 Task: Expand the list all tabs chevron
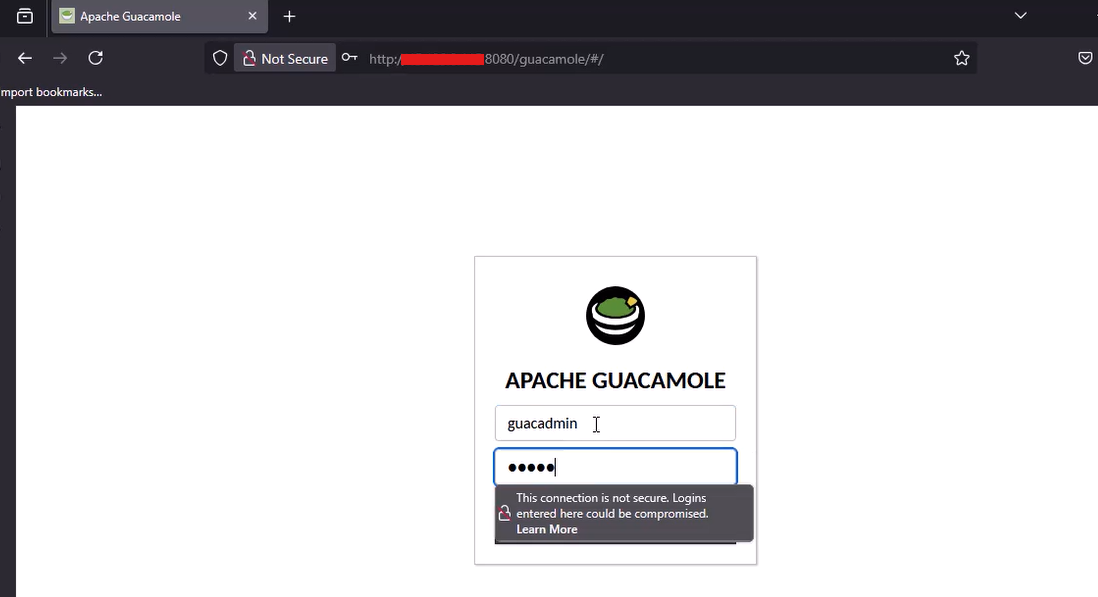pyautogui.click(x=1020, y=15)
